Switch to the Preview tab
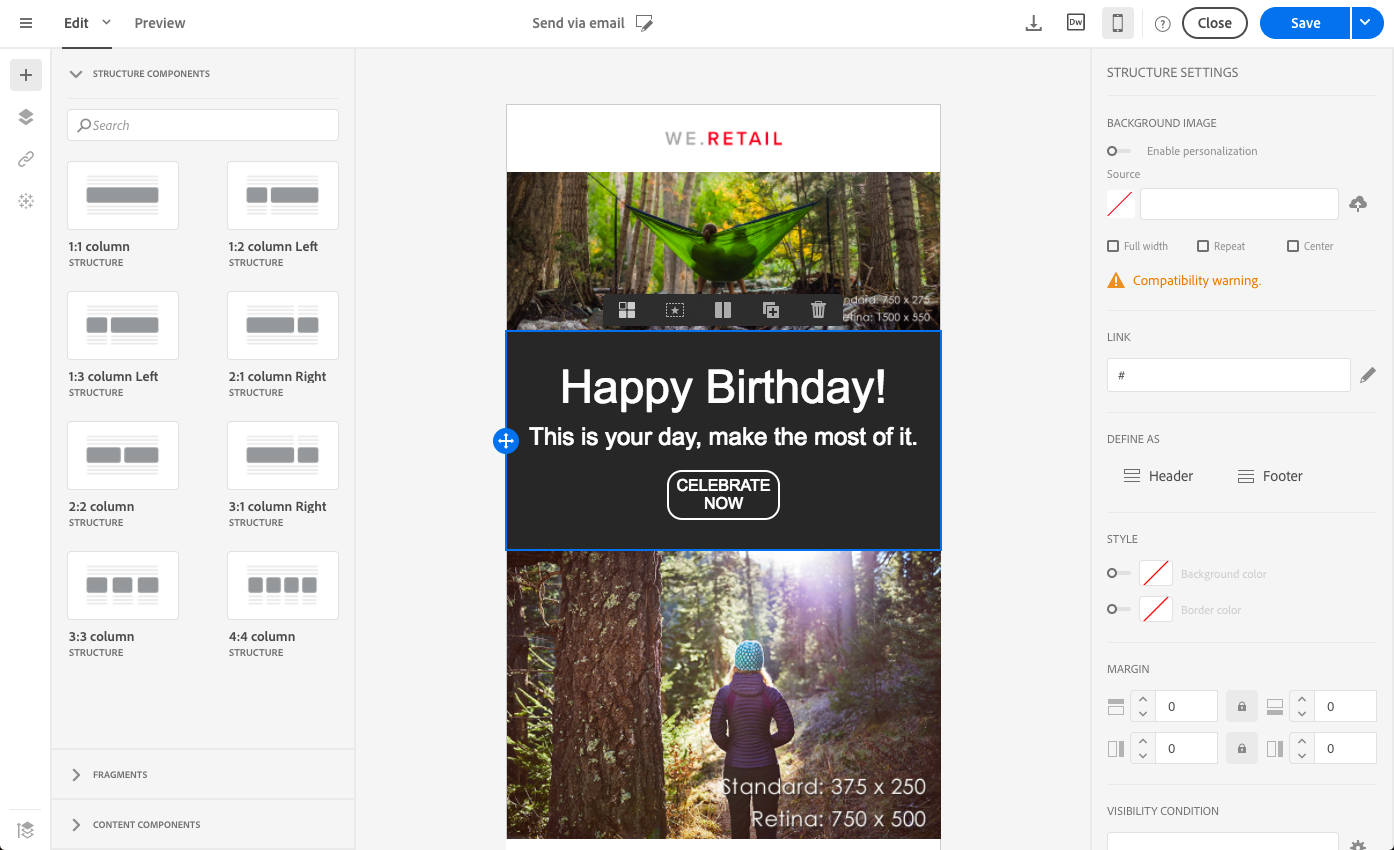This screenshot has height=850, width=1394. 160,23
